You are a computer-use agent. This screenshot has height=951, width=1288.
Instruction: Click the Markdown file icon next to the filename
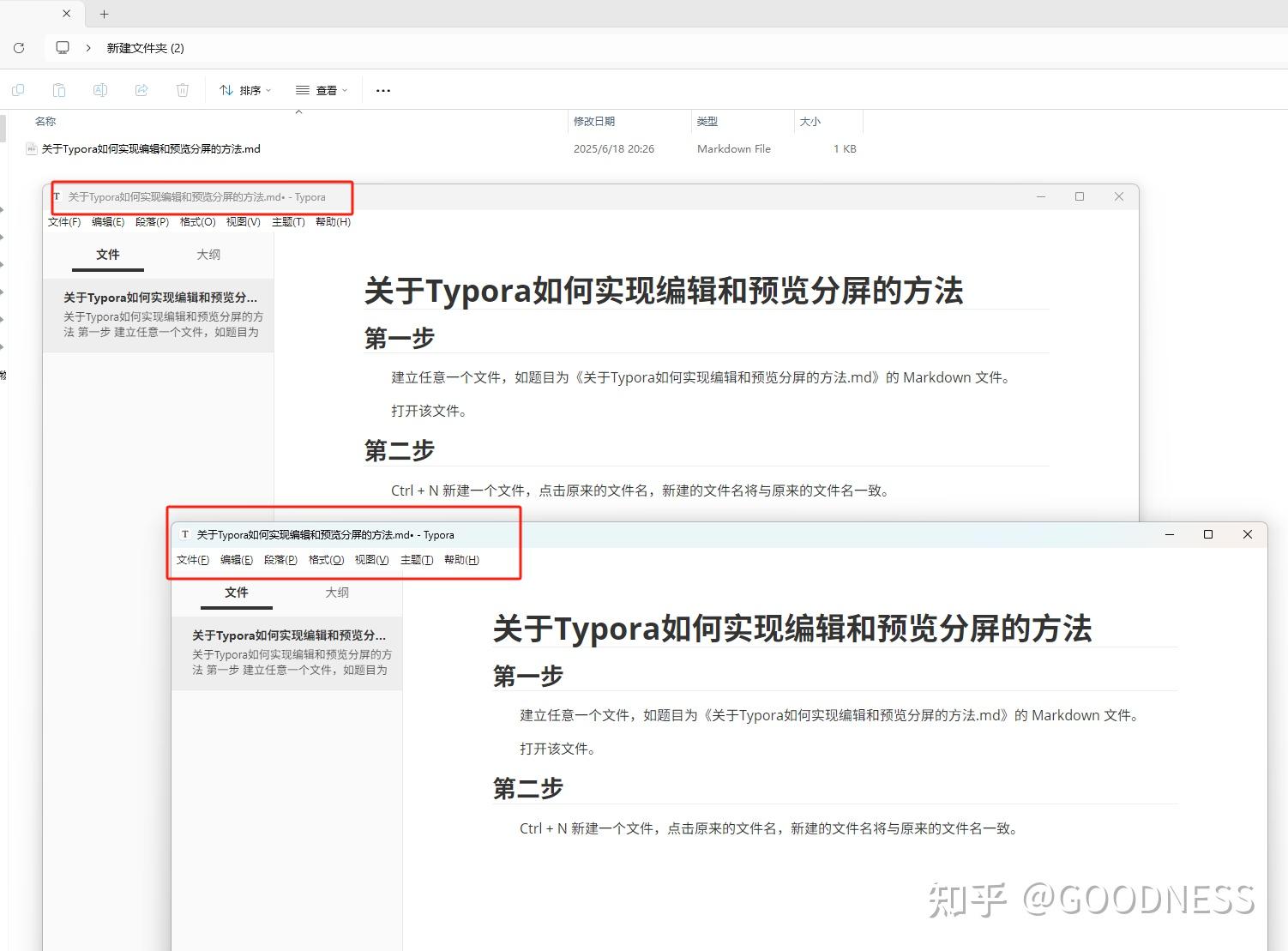pyautogui.click(x=32, y=148)
